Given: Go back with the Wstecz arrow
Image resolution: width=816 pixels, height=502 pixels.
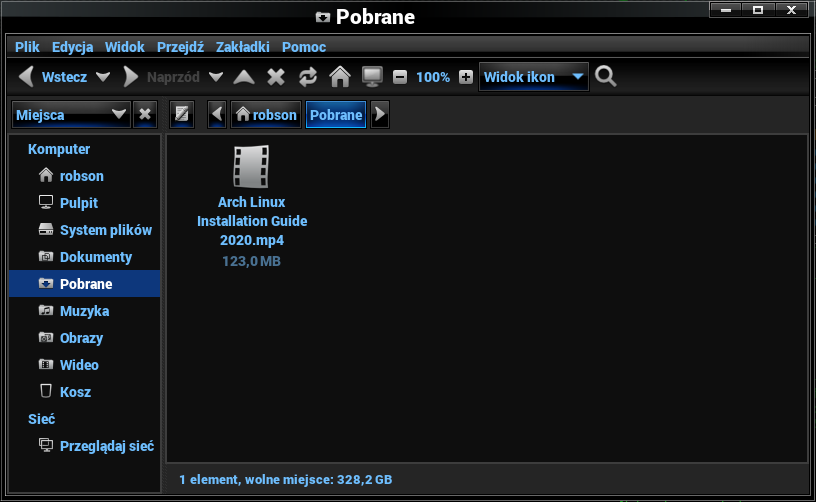Looking at the screenshot, I should tap(26, 77).
